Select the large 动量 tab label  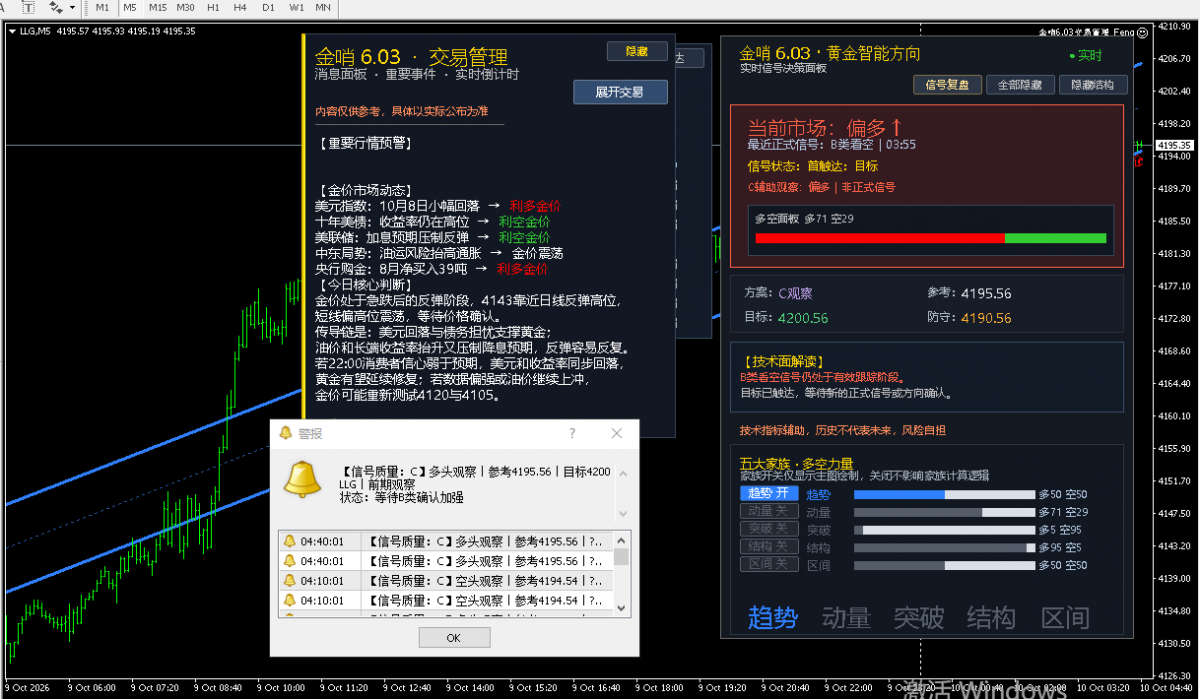pos(846,618)
